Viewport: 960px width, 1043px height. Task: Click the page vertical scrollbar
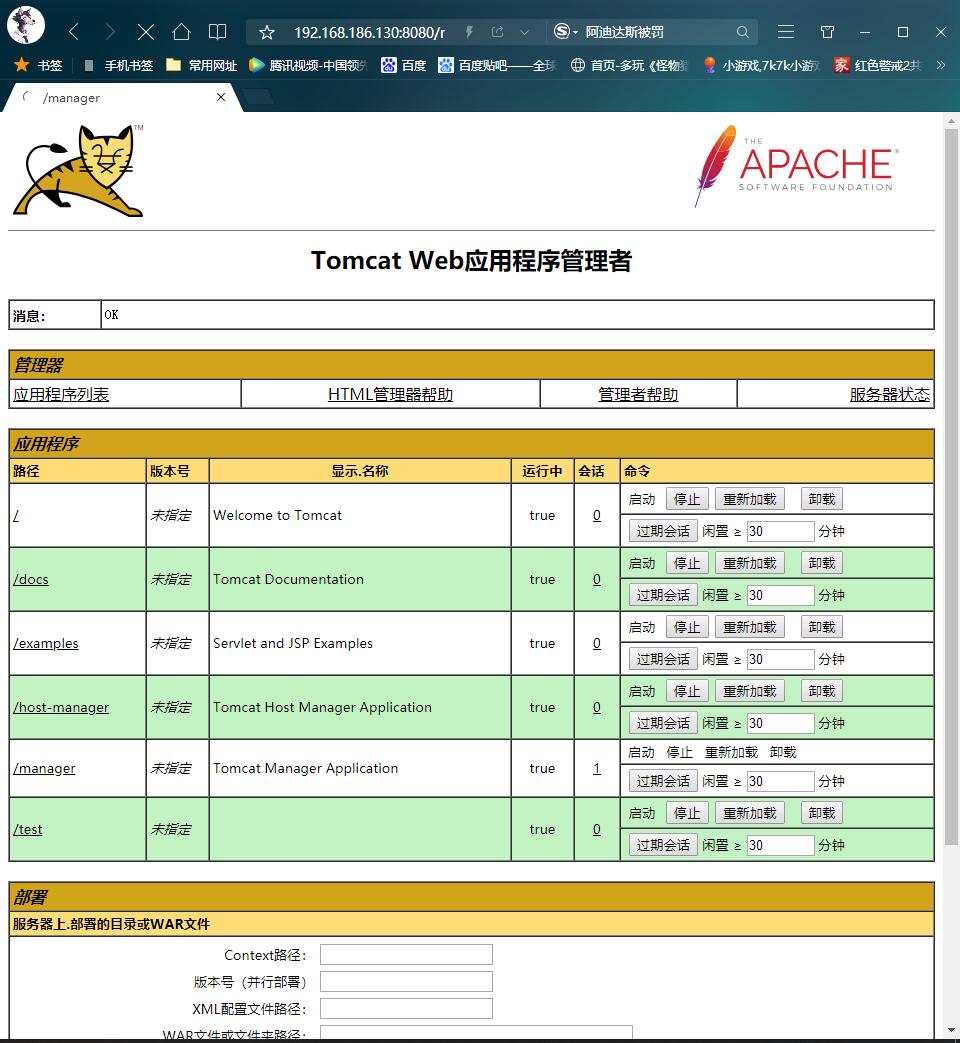pyautogui.click(x=951, y=488)
